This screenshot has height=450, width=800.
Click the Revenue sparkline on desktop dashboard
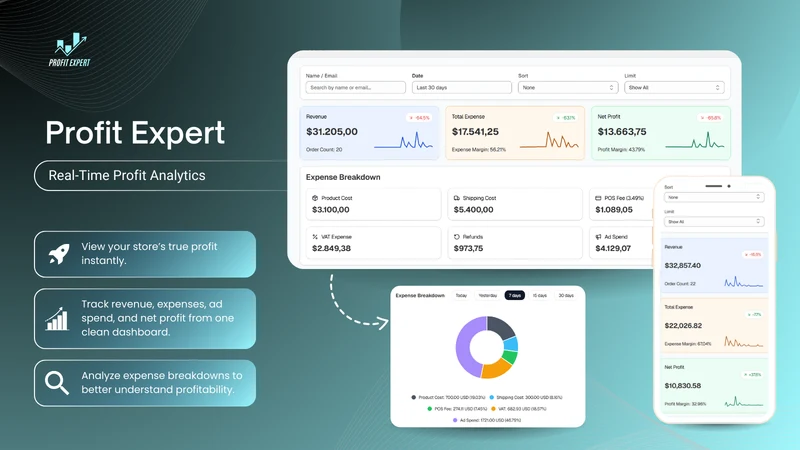point(403,140)
